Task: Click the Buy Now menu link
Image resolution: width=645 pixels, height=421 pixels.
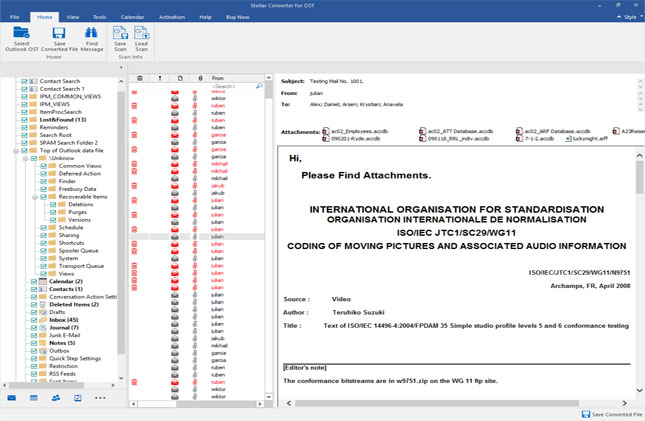Action: [x=237, y=17]
